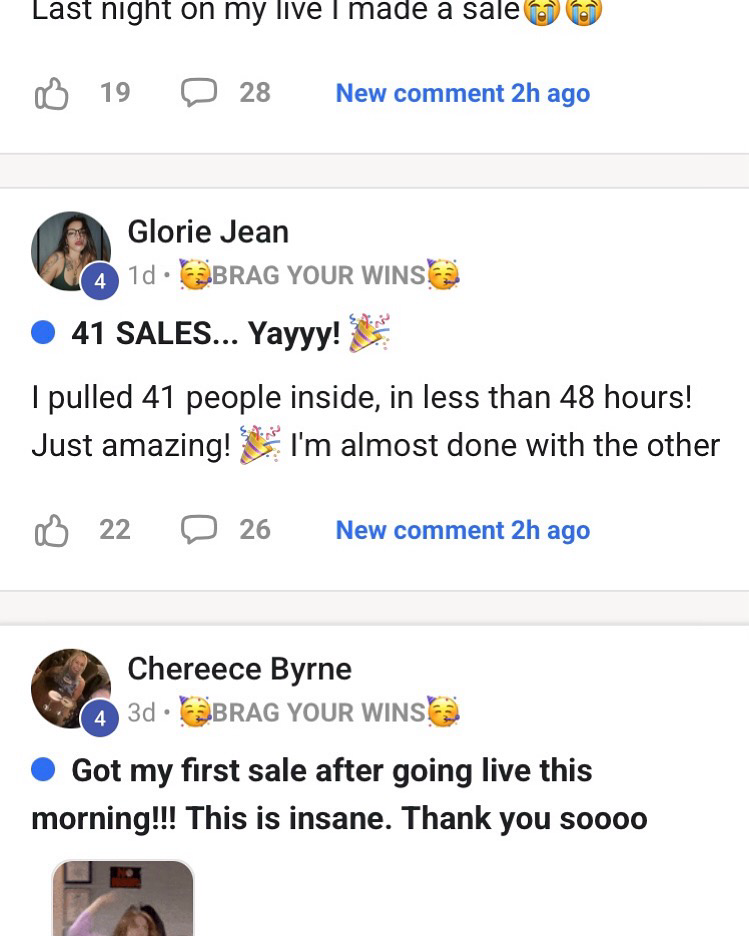Viewport: 749px width, 936px height.
Task: Open the Glorie Jean name link
Action: point(208,232)
